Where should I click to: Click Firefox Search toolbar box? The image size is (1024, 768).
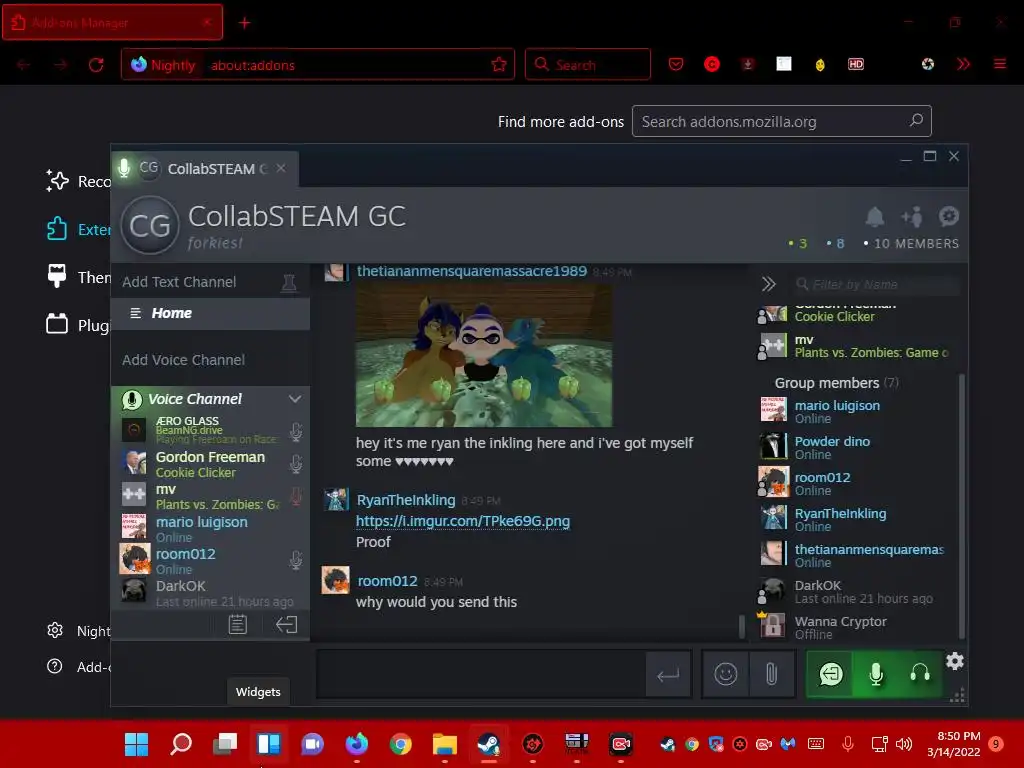point(588,64)
